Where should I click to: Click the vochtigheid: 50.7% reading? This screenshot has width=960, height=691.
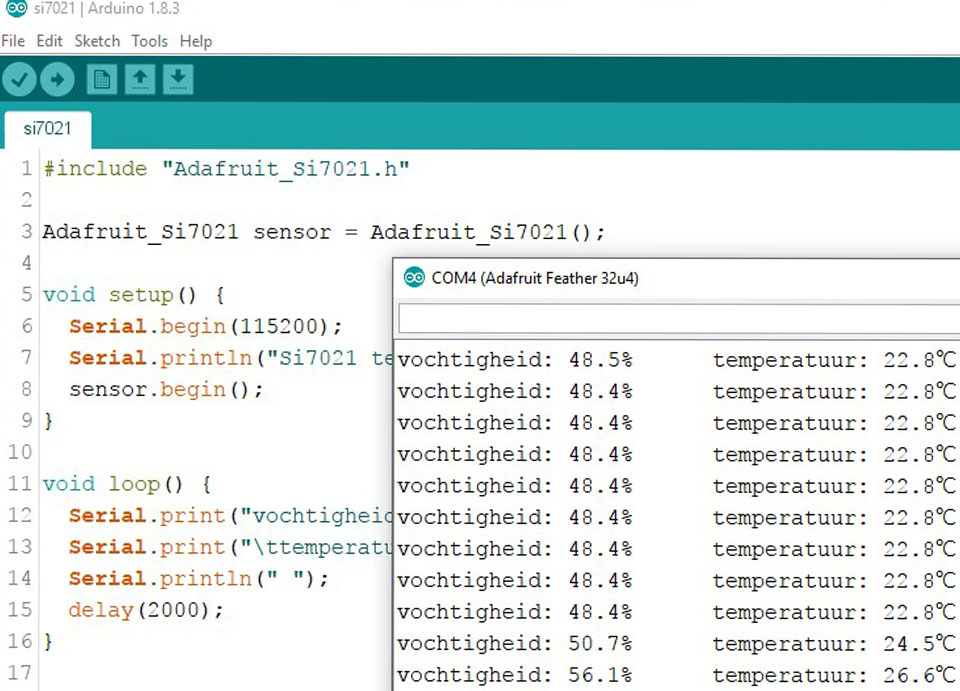pos(514,644)
